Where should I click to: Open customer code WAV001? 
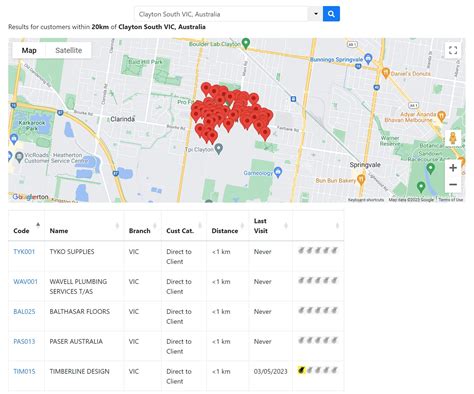tap(25, 282)
